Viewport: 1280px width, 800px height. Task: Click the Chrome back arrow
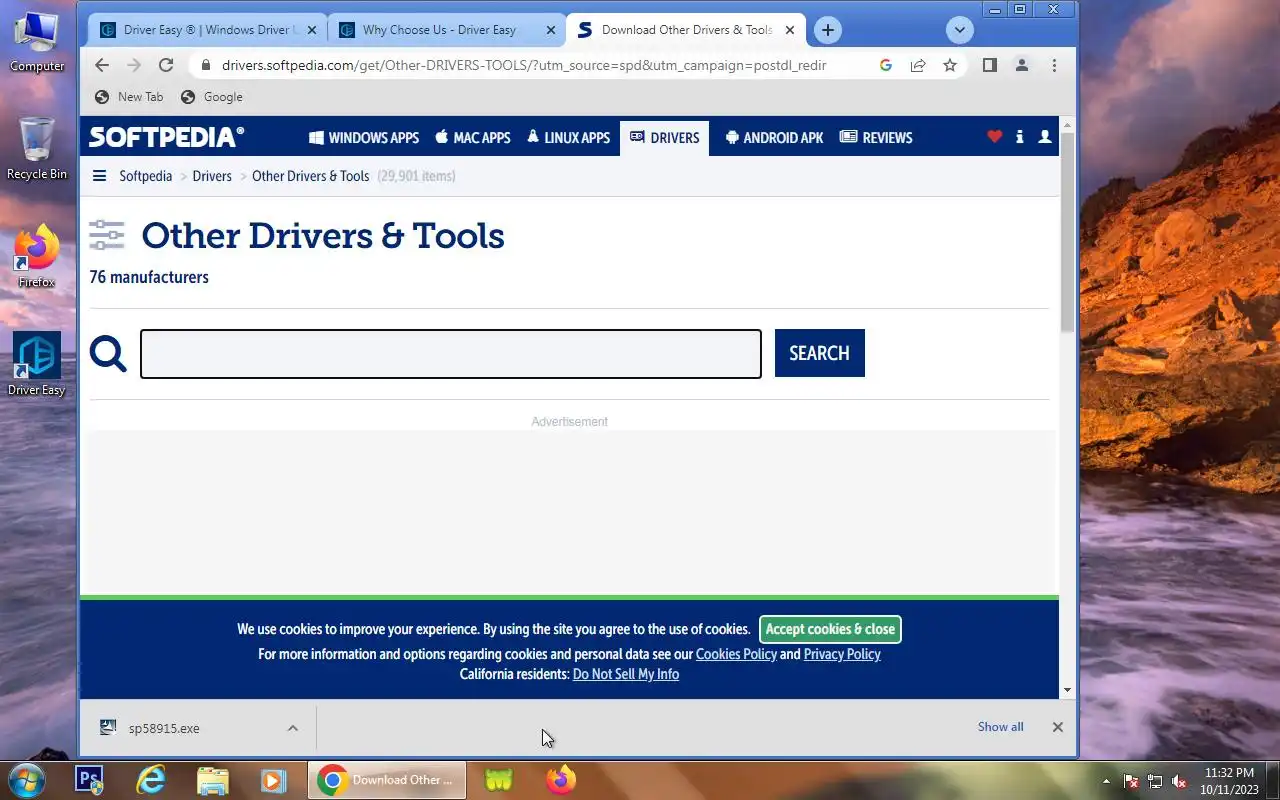pos(102,65)
